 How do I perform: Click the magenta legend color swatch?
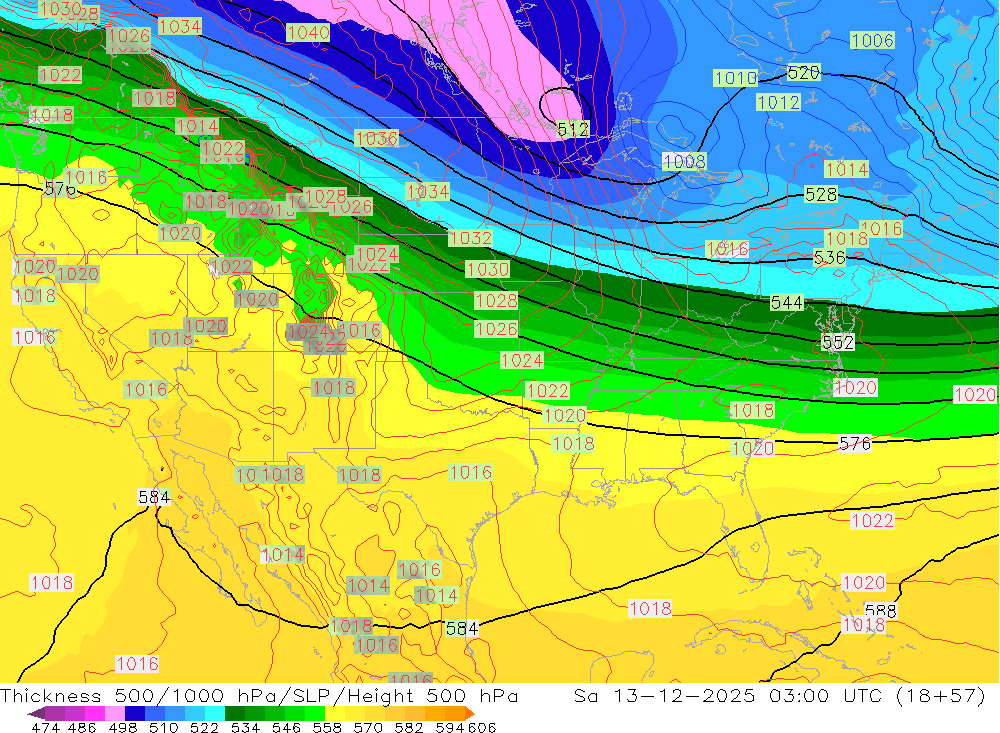tap(95, 713)
